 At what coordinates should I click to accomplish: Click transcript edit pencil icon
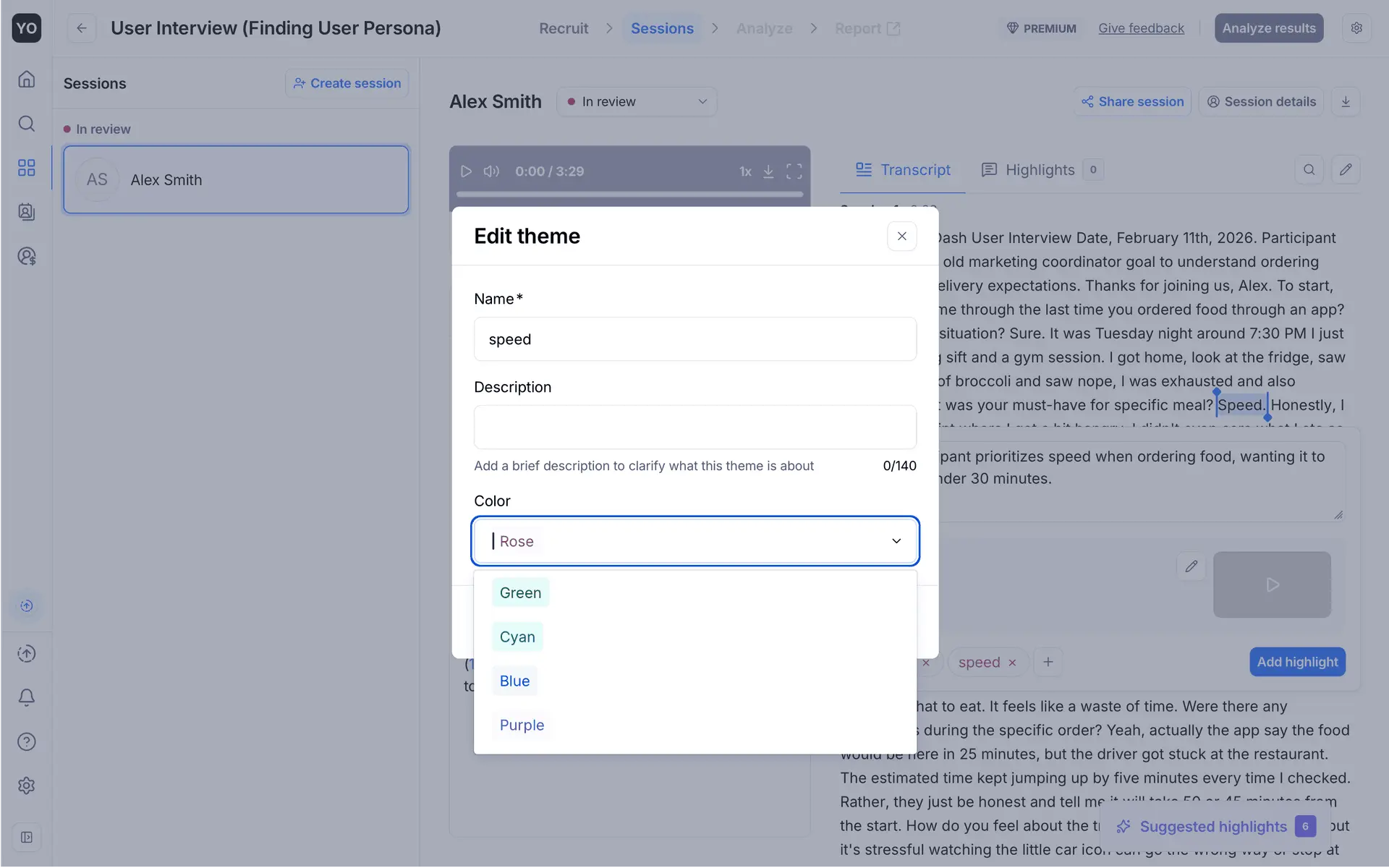pos(1345,170)
